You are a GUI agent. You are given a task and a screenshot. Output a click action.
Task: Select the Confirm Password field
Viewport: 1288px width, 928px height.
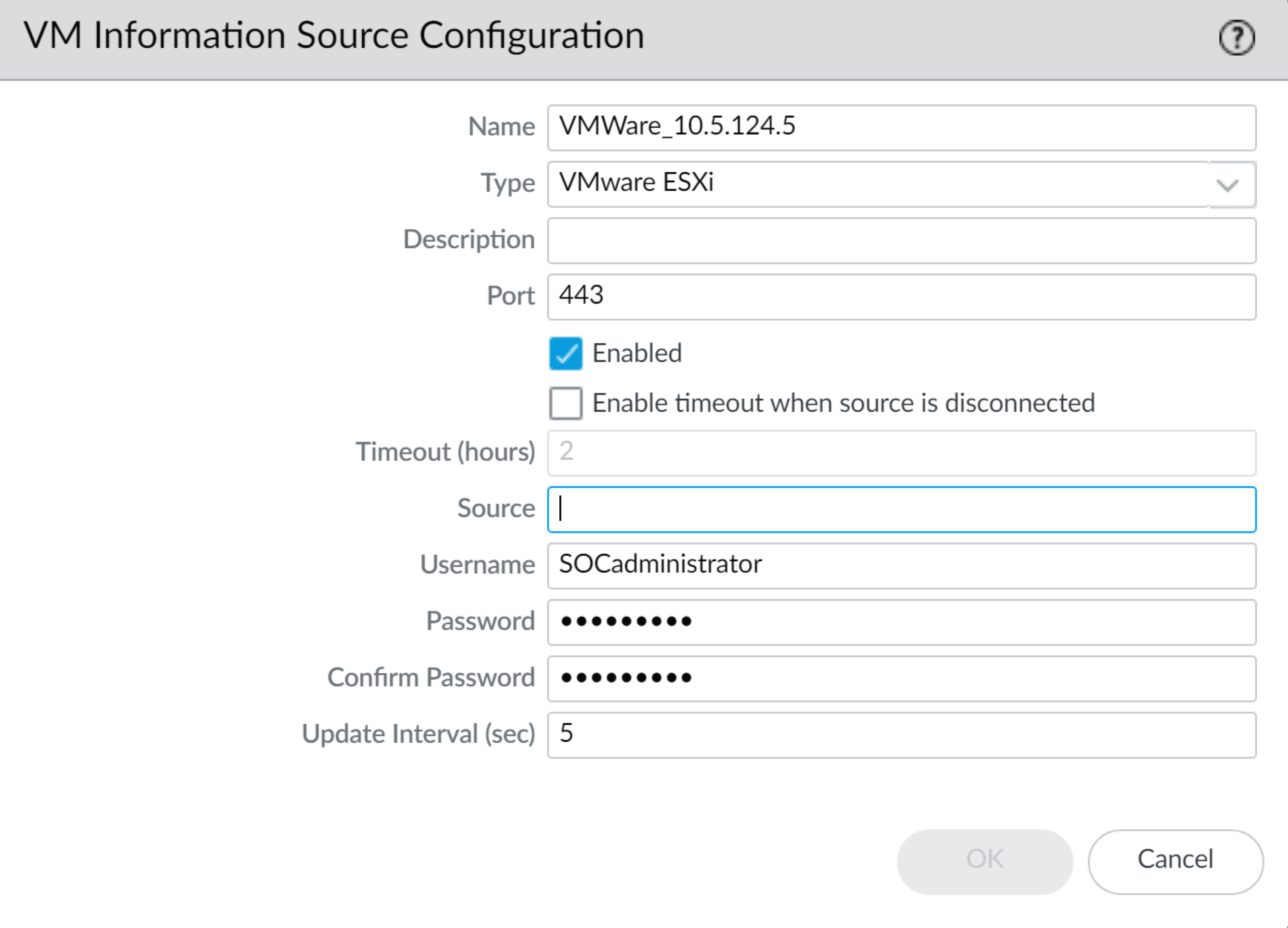point(901,678)
